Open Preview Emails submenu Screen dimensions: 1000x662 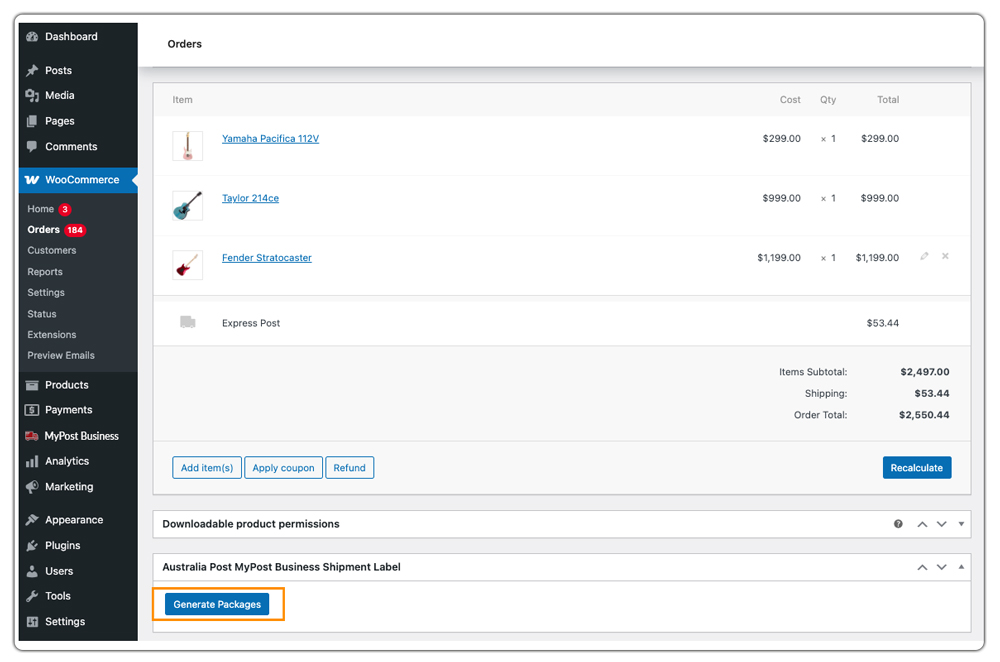[x=61, y=356]
